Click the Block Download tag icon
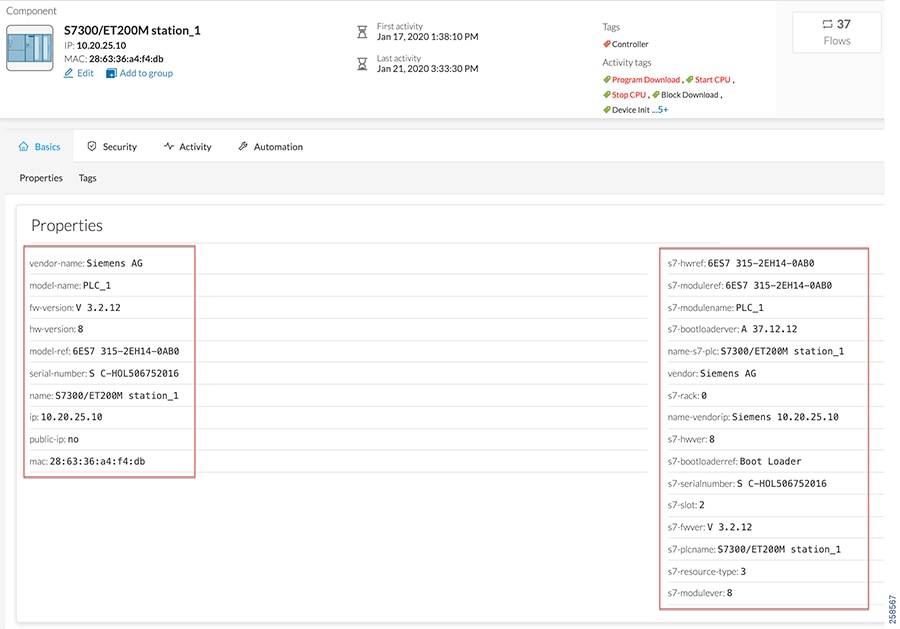 coord(656,95)
